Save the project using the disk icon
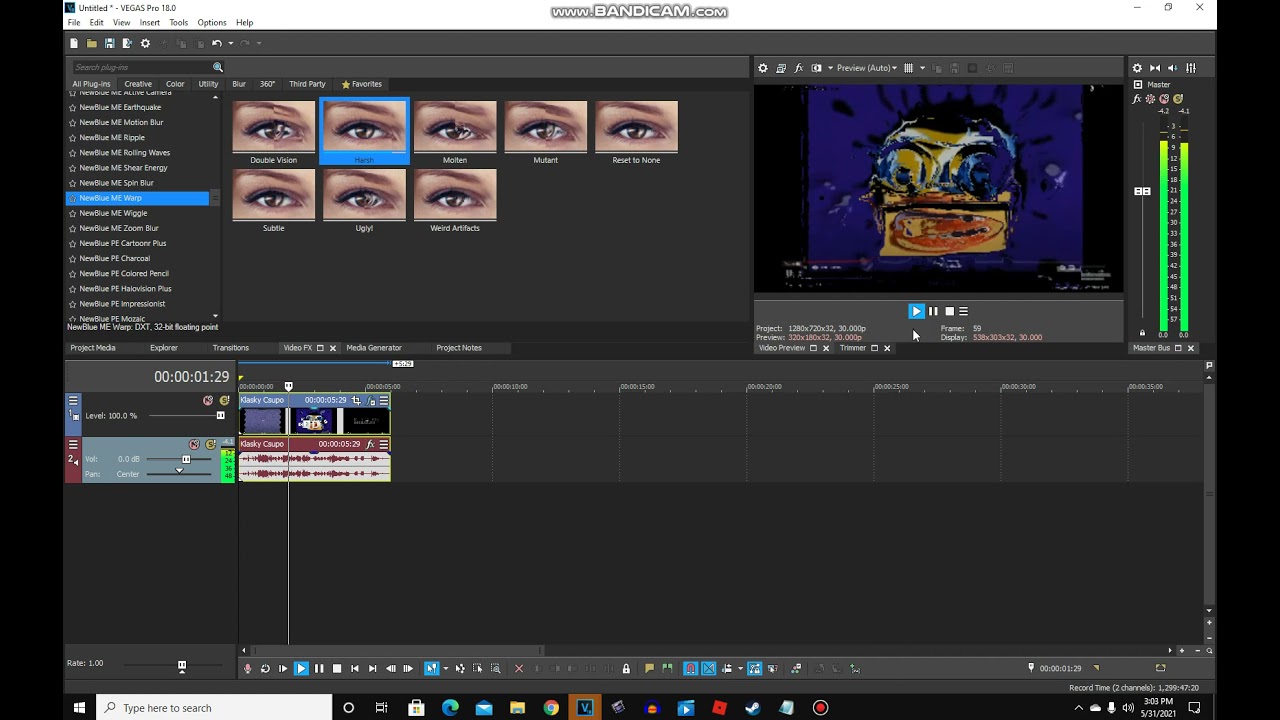 pos(109,44)
